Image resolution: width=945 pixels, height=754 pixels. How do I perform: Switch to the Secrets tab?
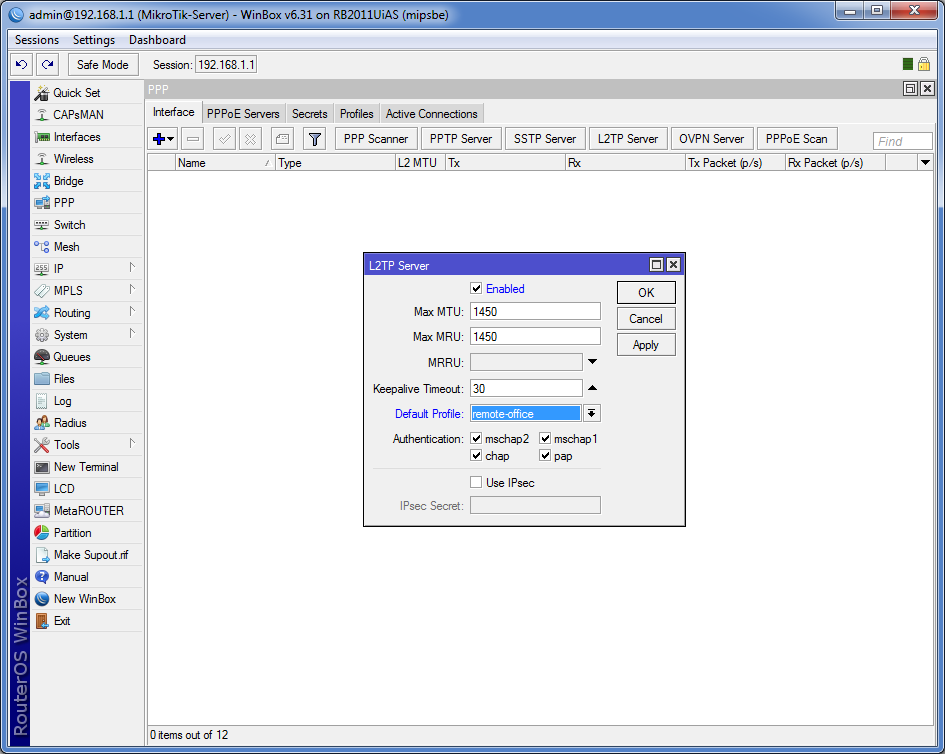tap(310, 113)
